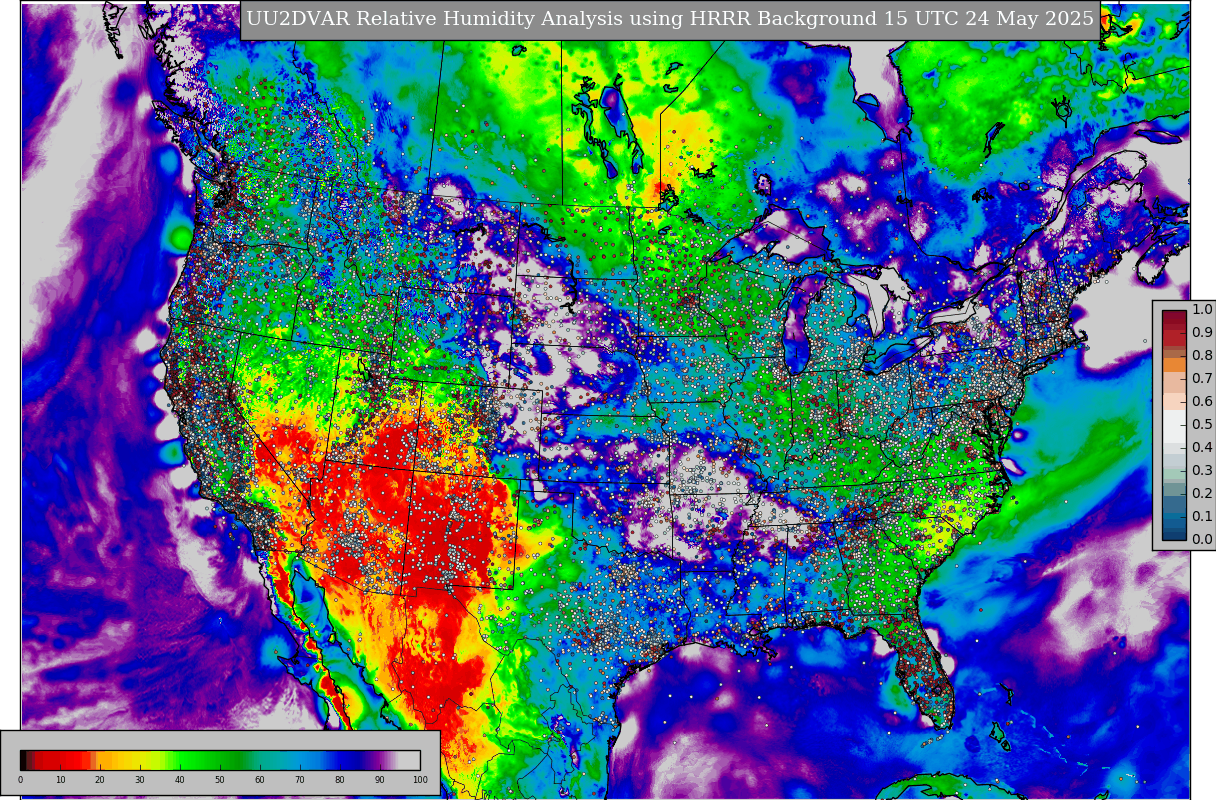Click the 0.9 label on the vertical colorbar
This screenshot has width=1216, height=800.
[x=1202, y=332]
